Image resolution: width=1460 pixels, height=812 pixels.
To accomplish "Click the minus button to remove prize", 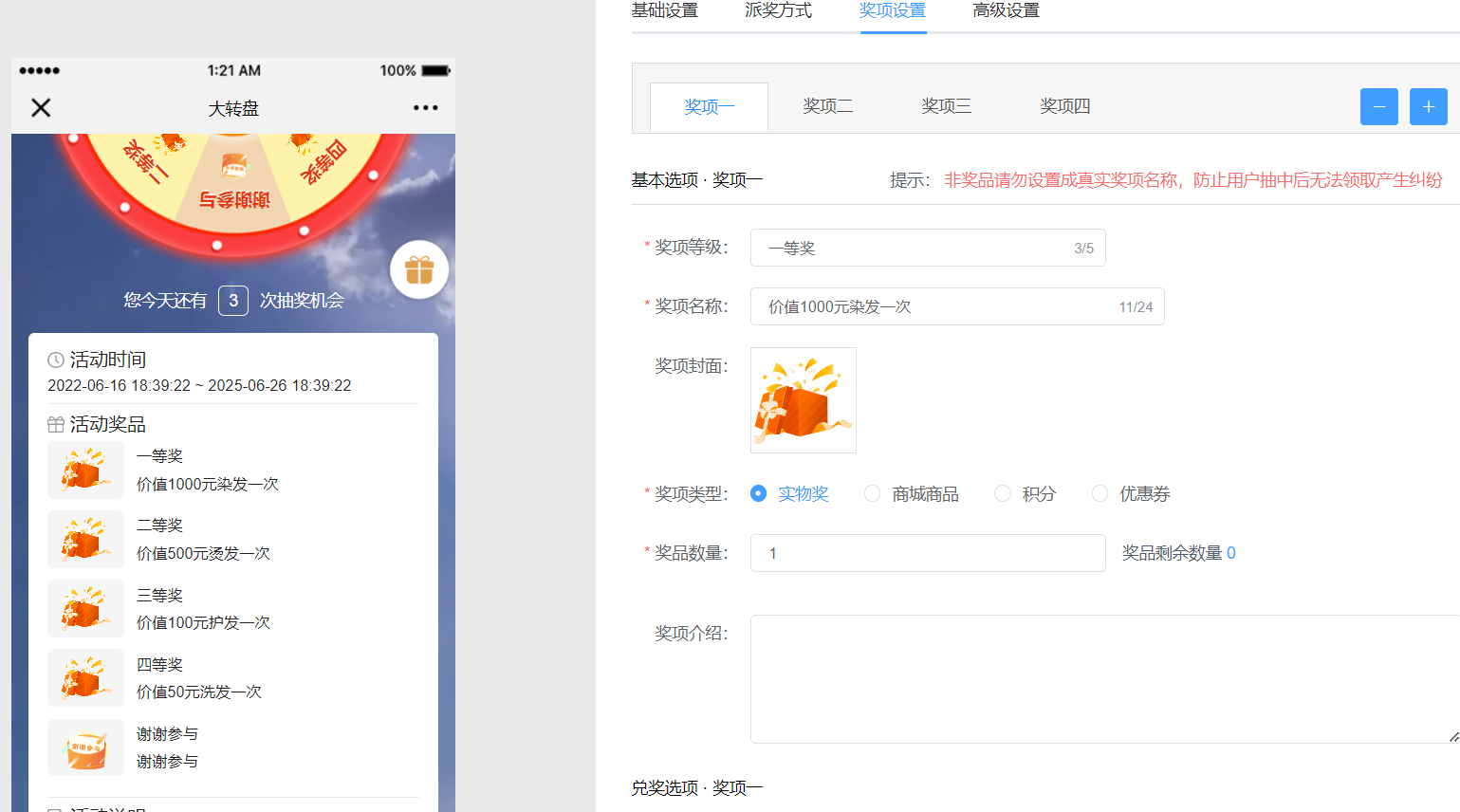I will tap(1379, 106).
